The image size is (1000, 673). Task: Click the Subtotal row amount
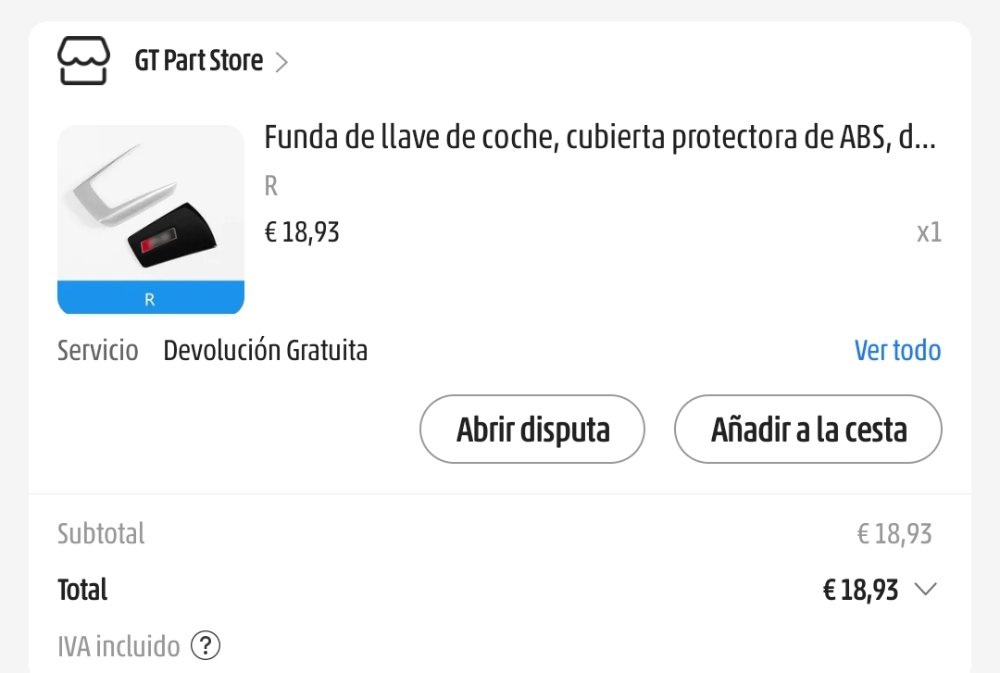(894, 534)
